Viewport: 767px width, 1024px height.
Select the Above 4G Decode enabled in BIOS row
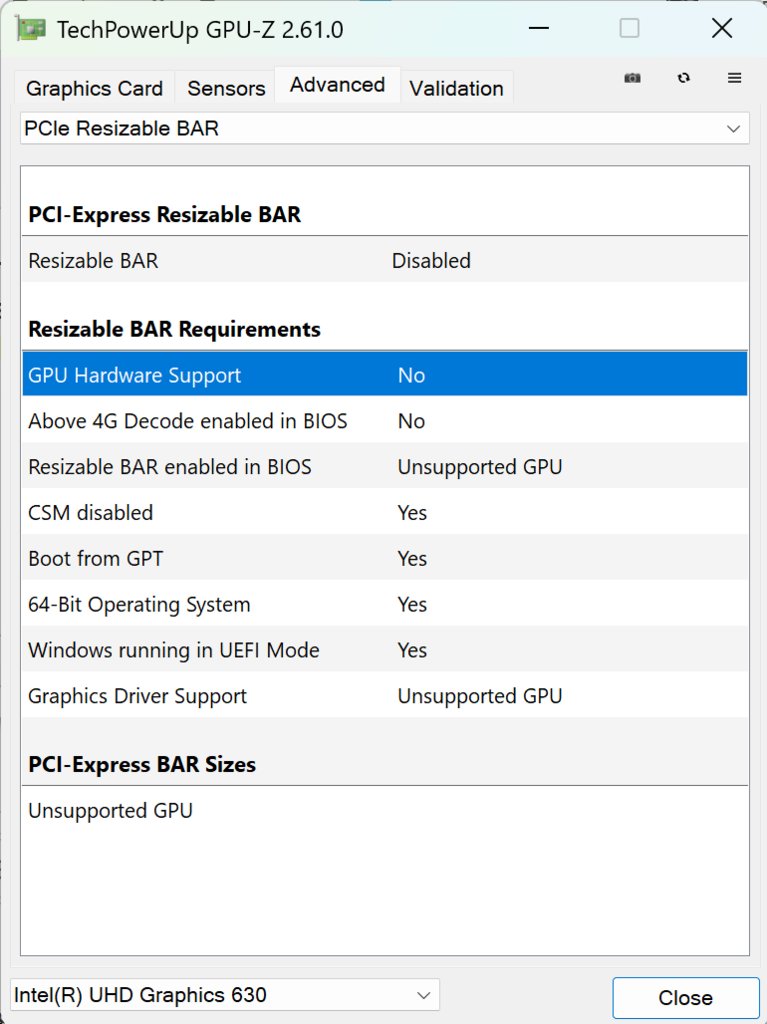(x=385, y=421)
